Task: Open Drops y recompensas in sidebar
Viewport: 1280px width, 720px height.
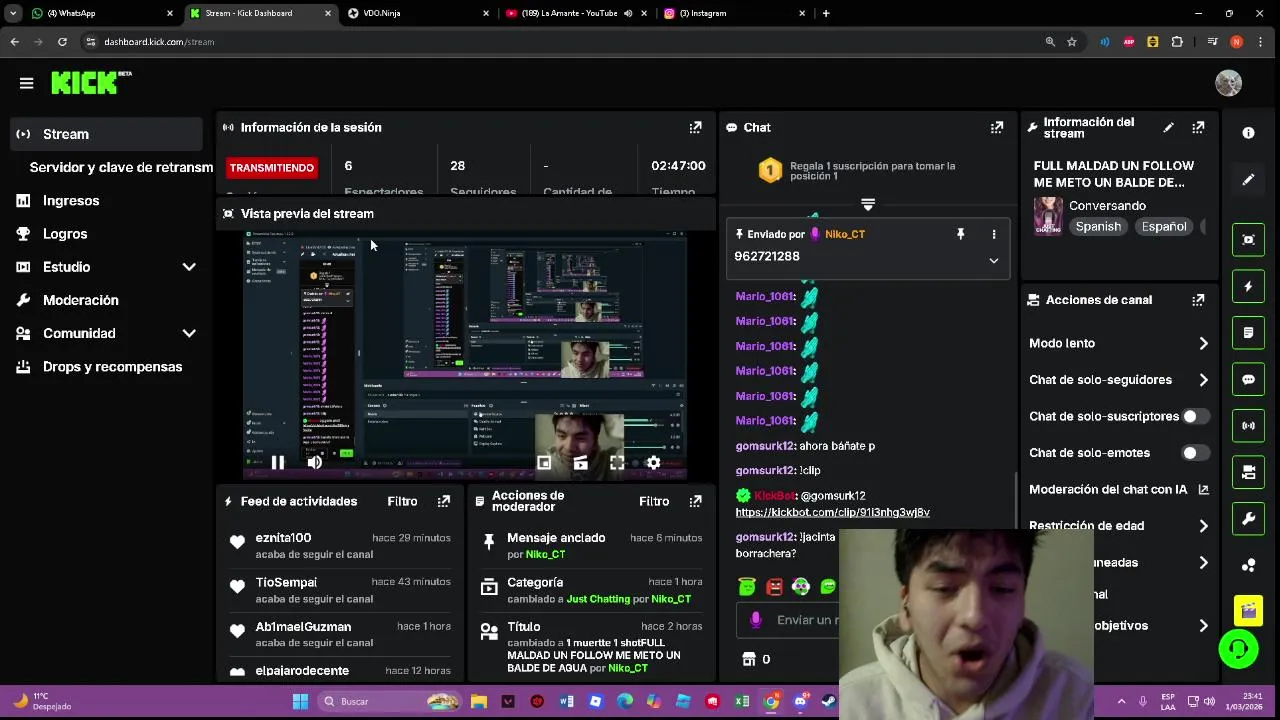Action: pyautogui.click(x=106, y=367)
